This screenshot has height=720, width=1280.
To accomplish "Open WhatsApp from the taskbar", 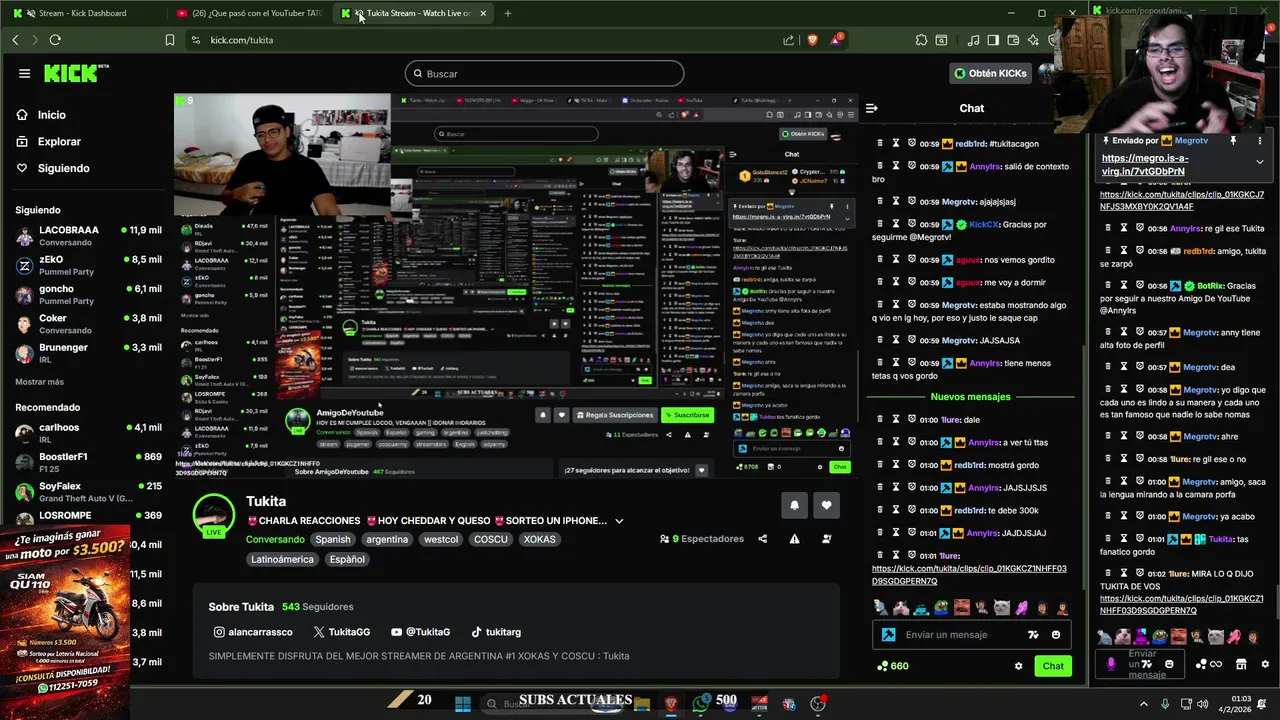I will coord(701,703).
